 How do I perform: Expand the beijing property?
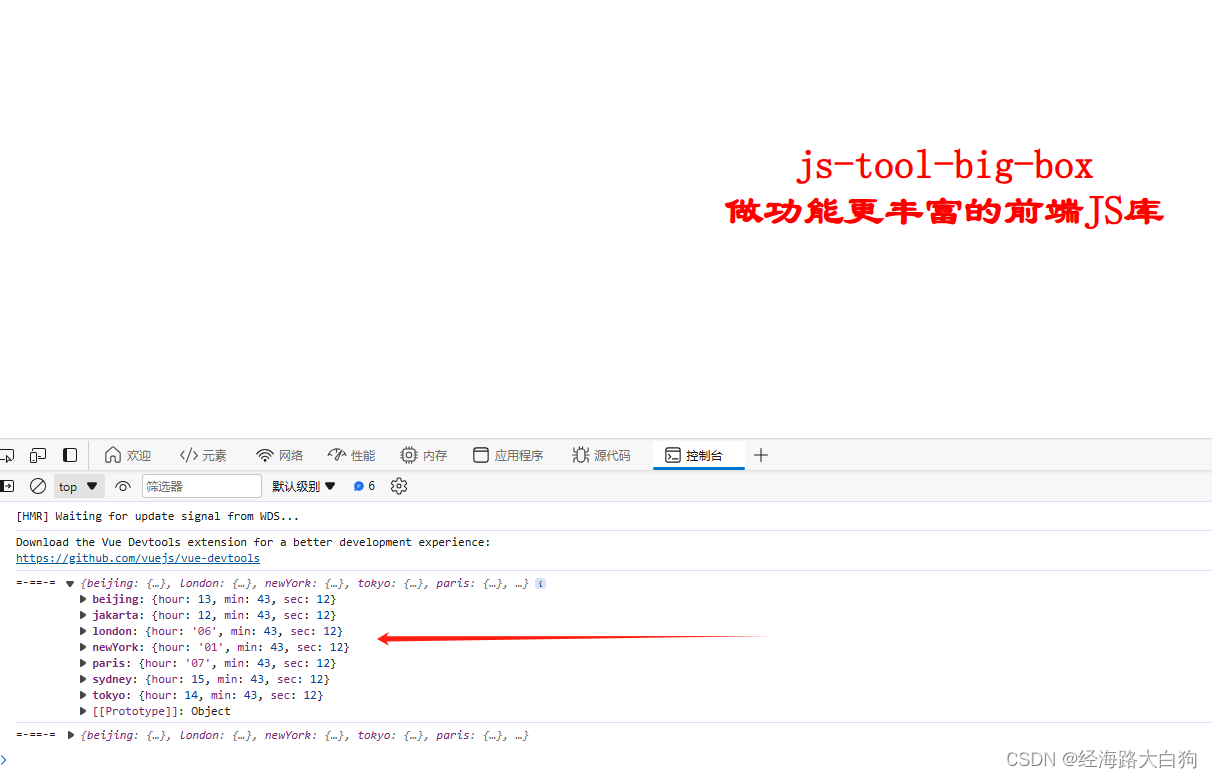84,599
